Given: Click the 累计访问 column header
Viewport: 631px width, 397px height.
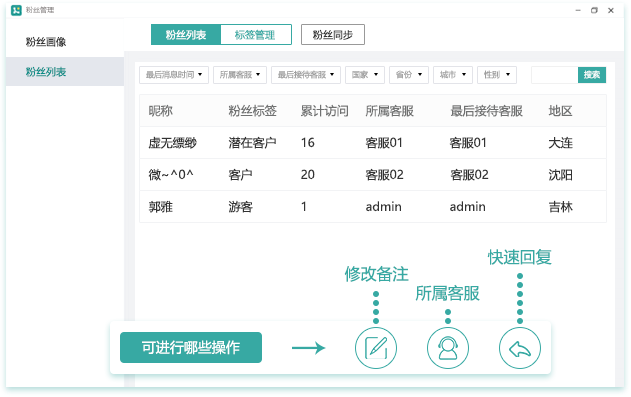Looking at the screenshot, I should point(324,111).
